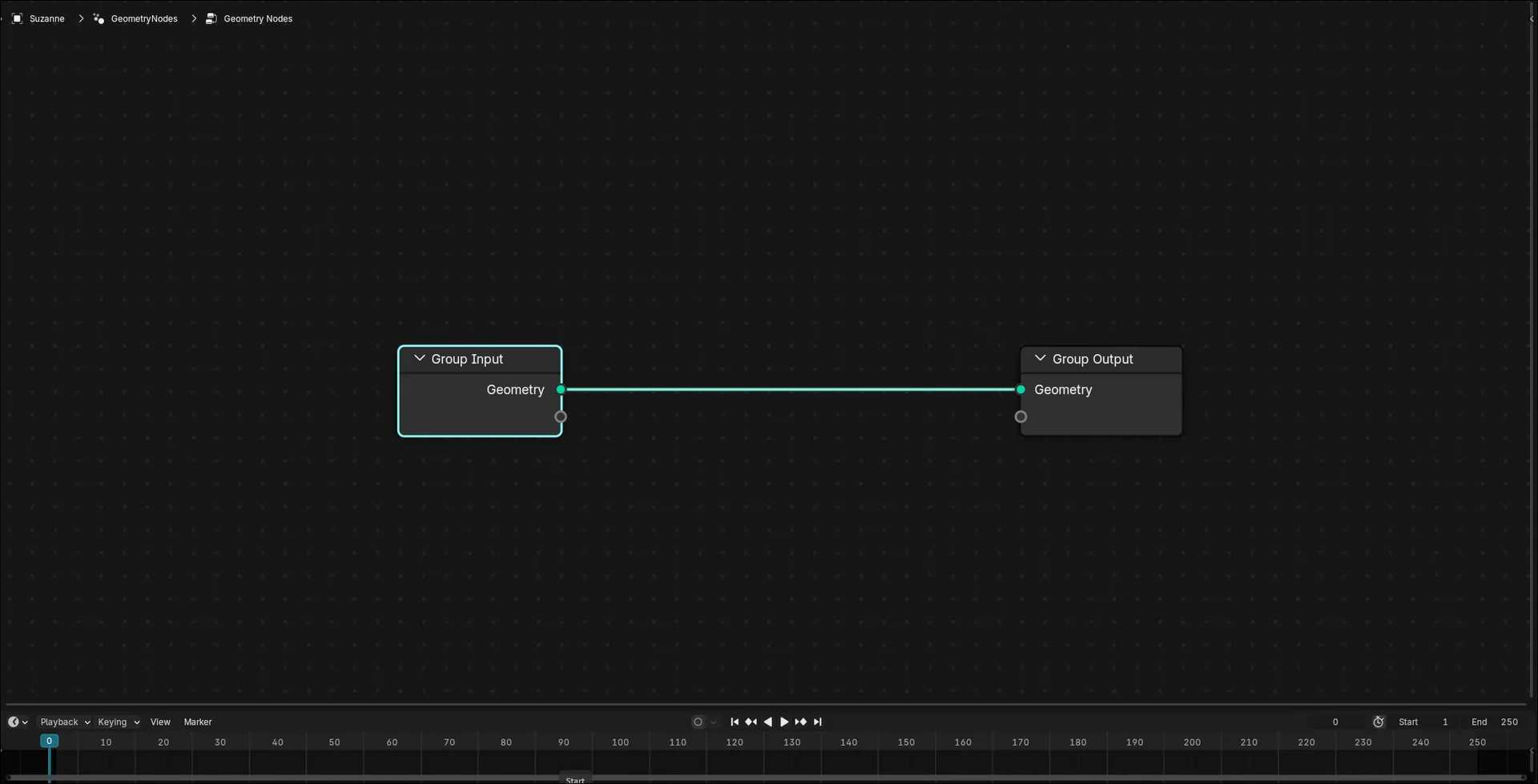The image size is (1538, 784).
Task: Click the GeometryNodes modifier icon in breadcrumb
Action: (99, 18)
